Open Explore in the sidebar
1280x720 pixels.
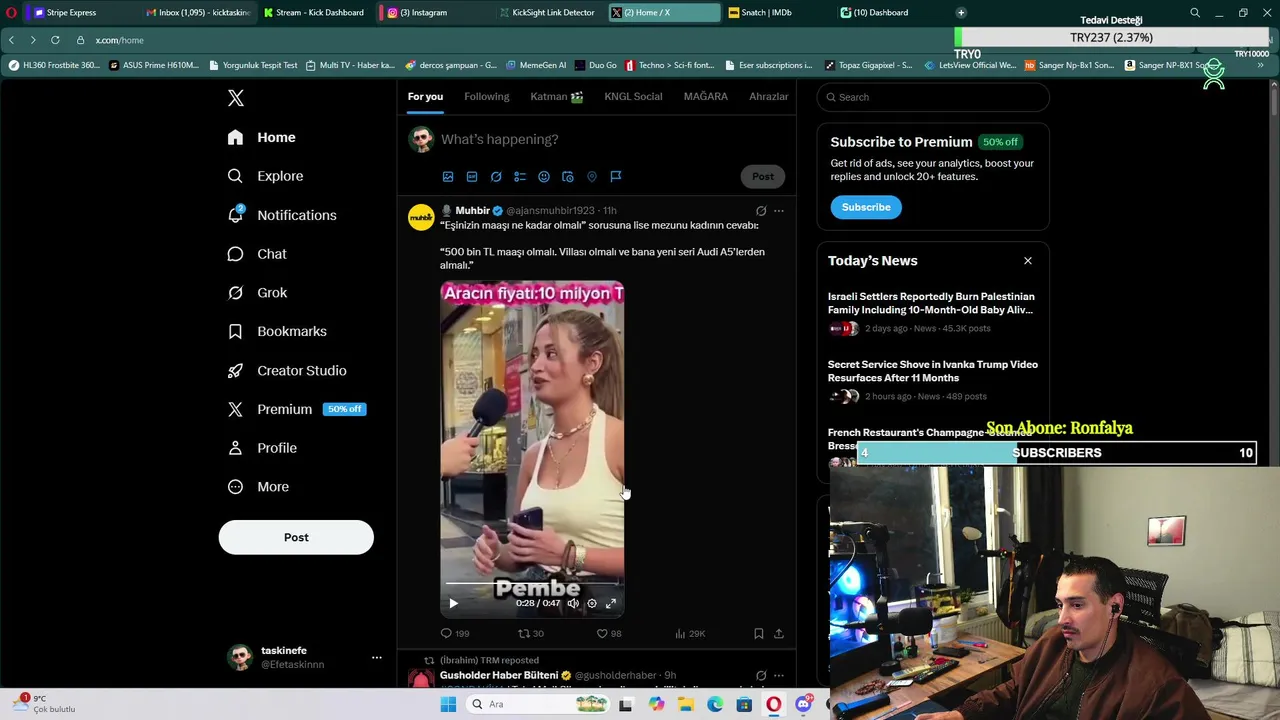pos(266,176)
